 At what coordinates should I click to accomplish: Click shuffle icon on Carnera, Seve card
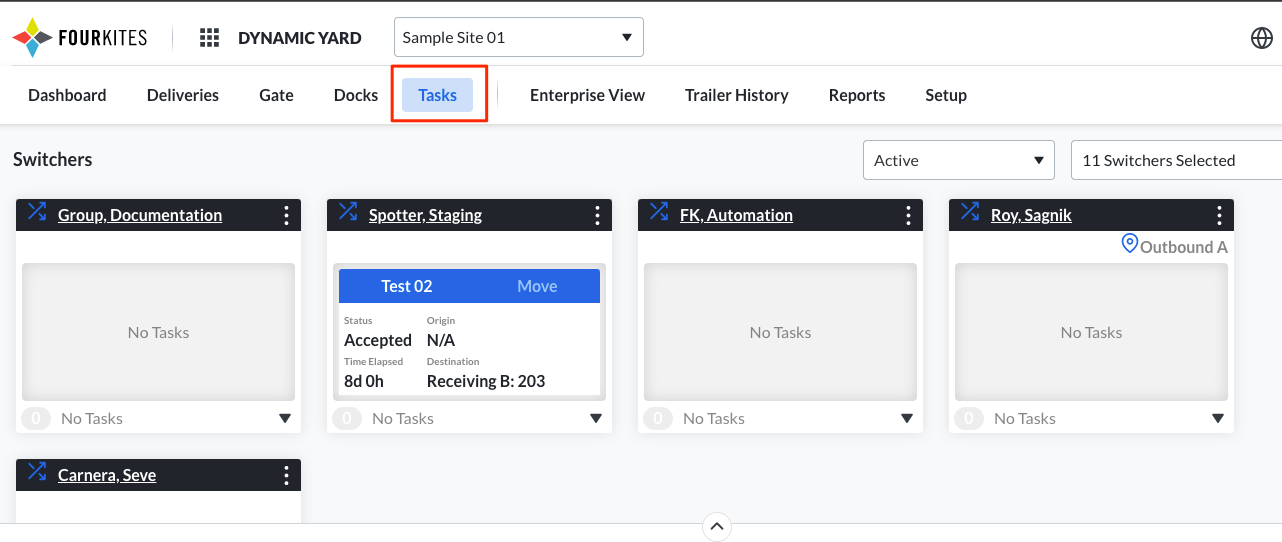click(x=37, y=473)
